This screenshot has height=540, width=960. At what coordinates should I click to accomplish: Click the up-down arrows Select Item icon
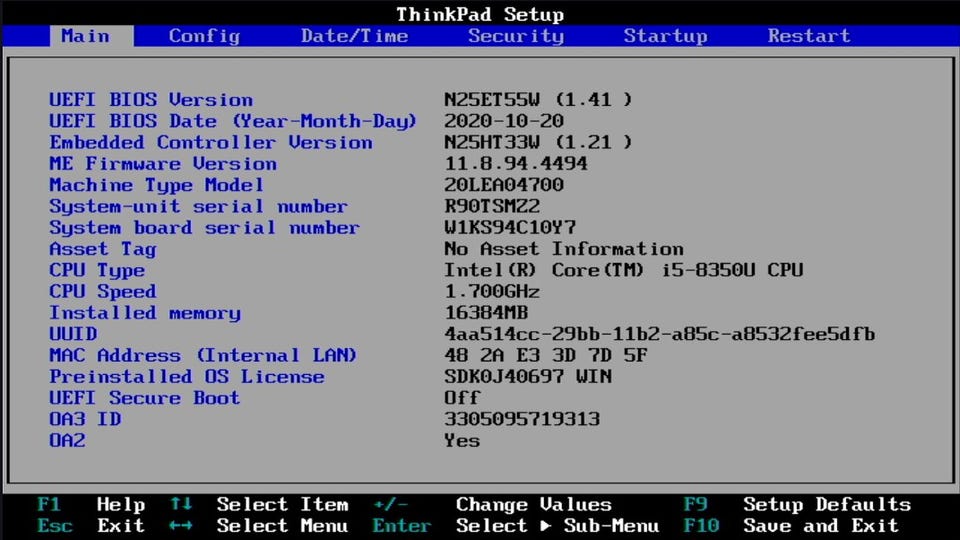tap(181, 504)
